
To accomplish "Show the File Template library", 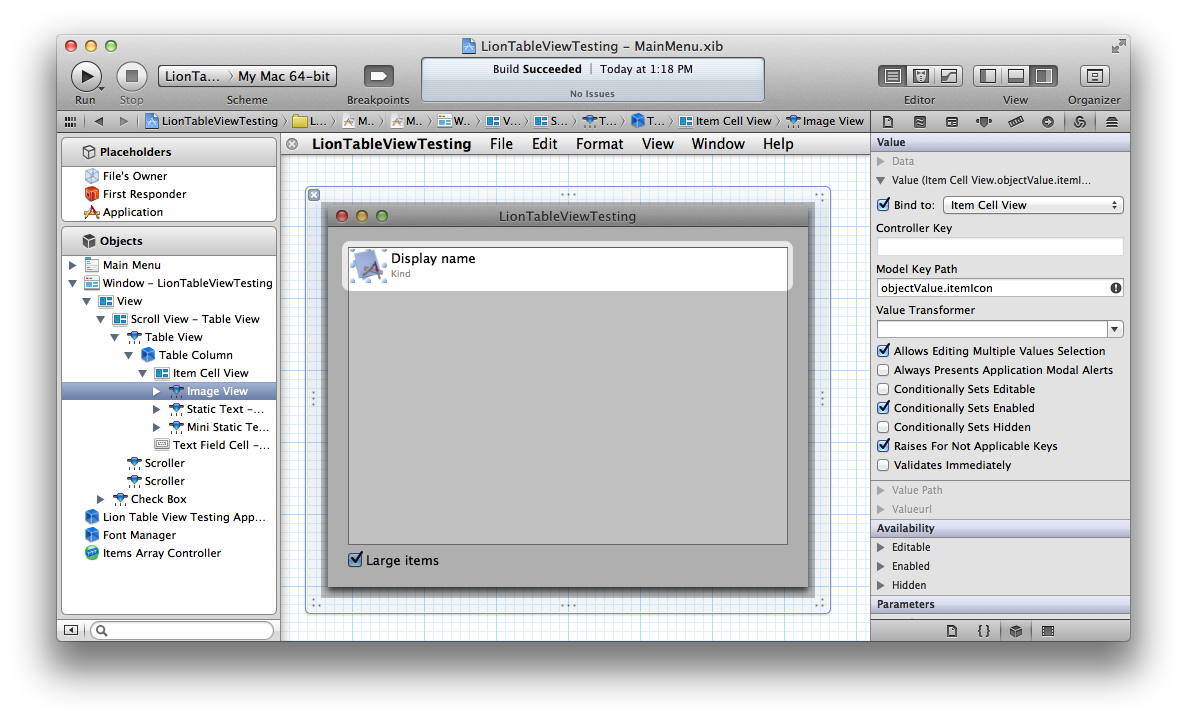I will [x=952, y=631].
